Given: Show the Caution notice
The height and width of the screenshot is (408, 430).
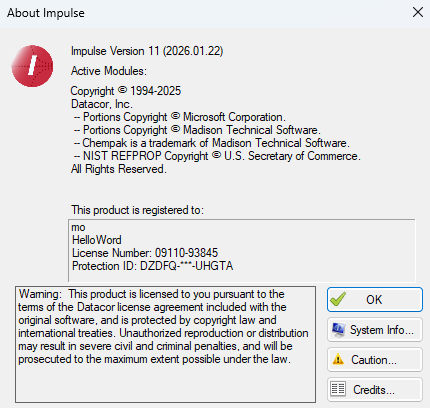Looking at the screenshot, I should pos(375,360).
